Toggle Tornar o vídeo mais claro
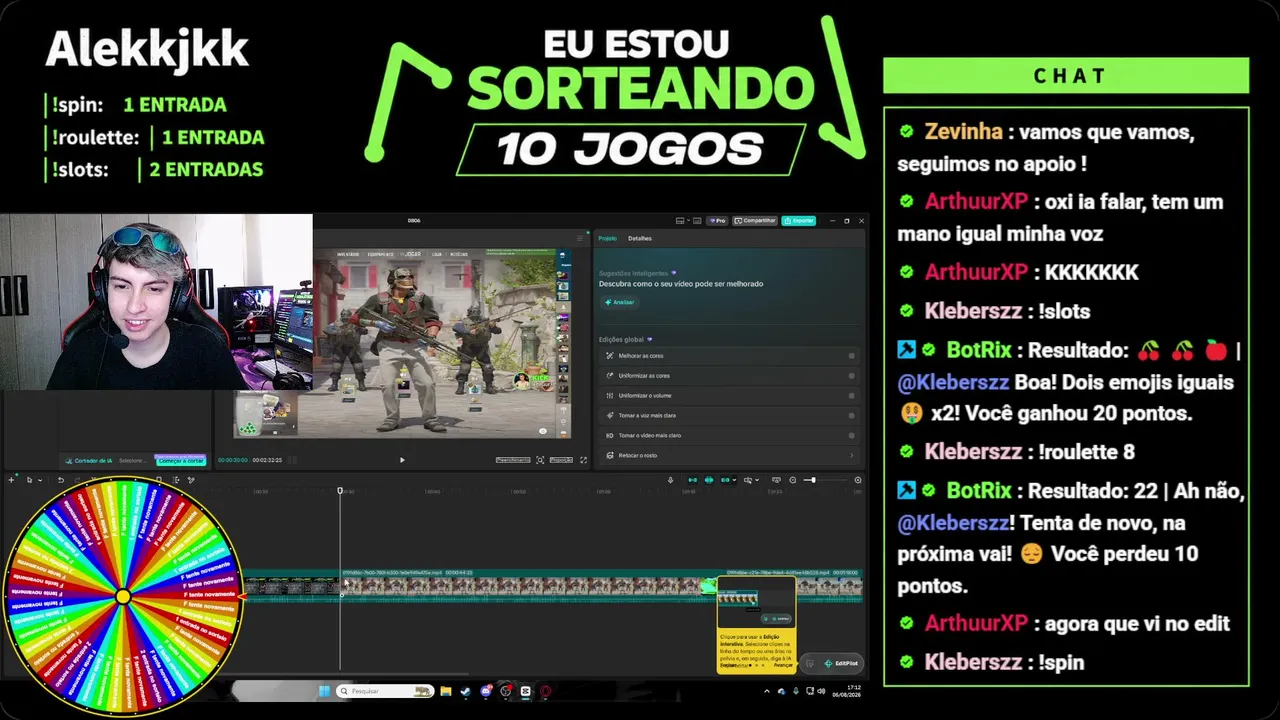 (852, 435)
